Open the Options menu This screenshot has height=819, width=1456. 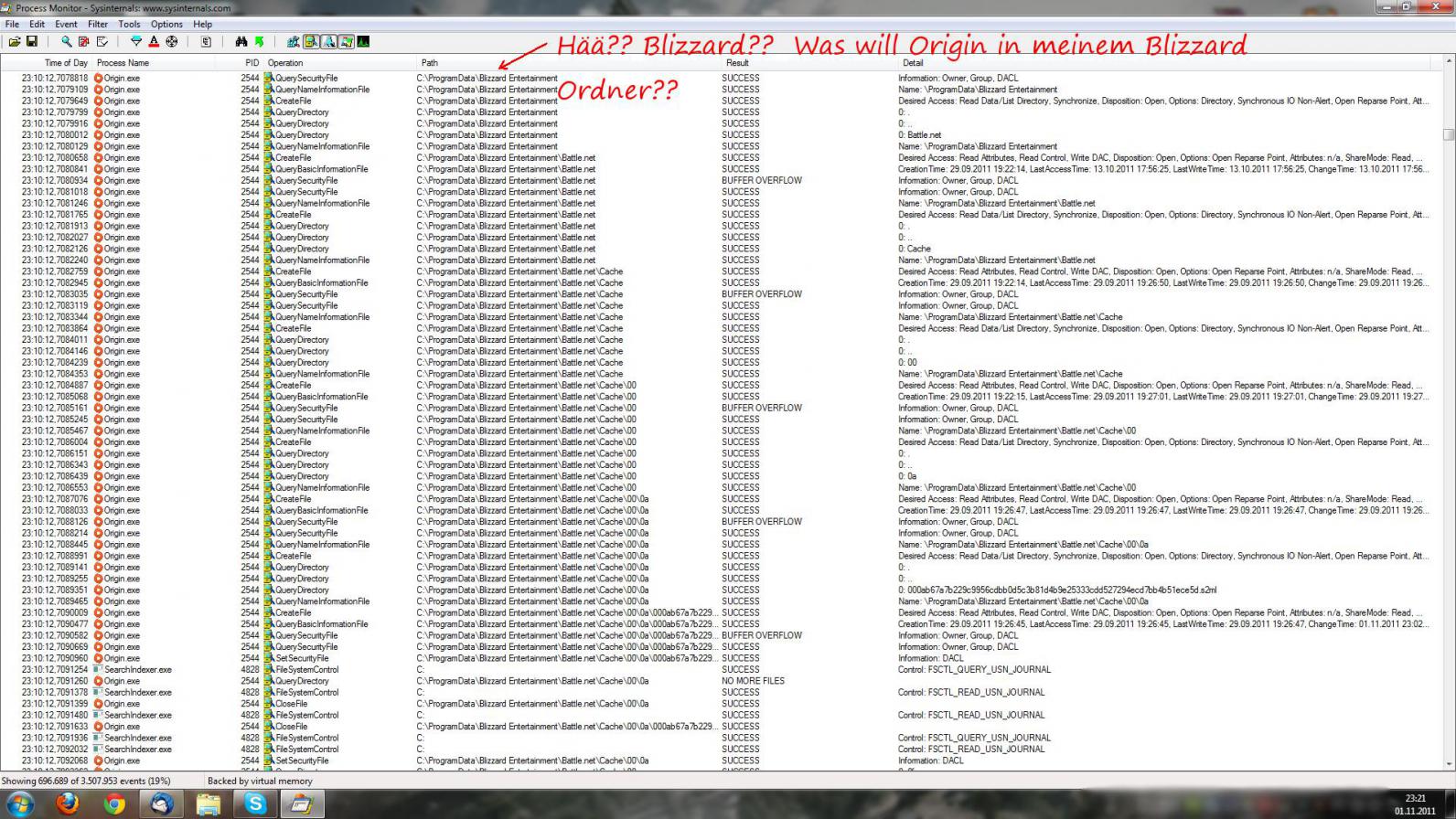166,24
